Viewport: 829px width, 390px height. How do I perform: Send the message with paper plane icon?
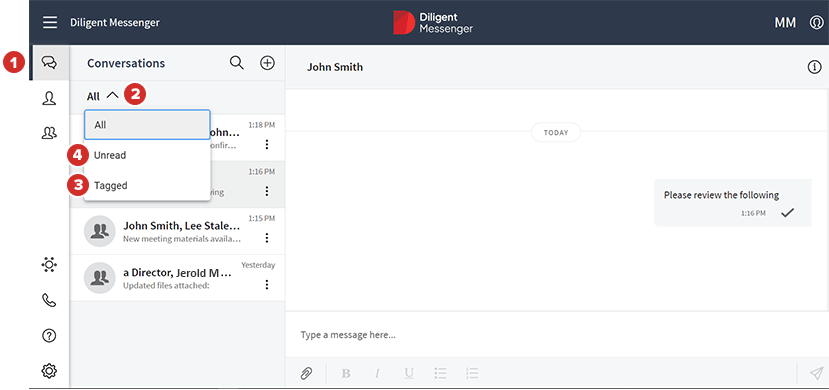pos(816,374)
